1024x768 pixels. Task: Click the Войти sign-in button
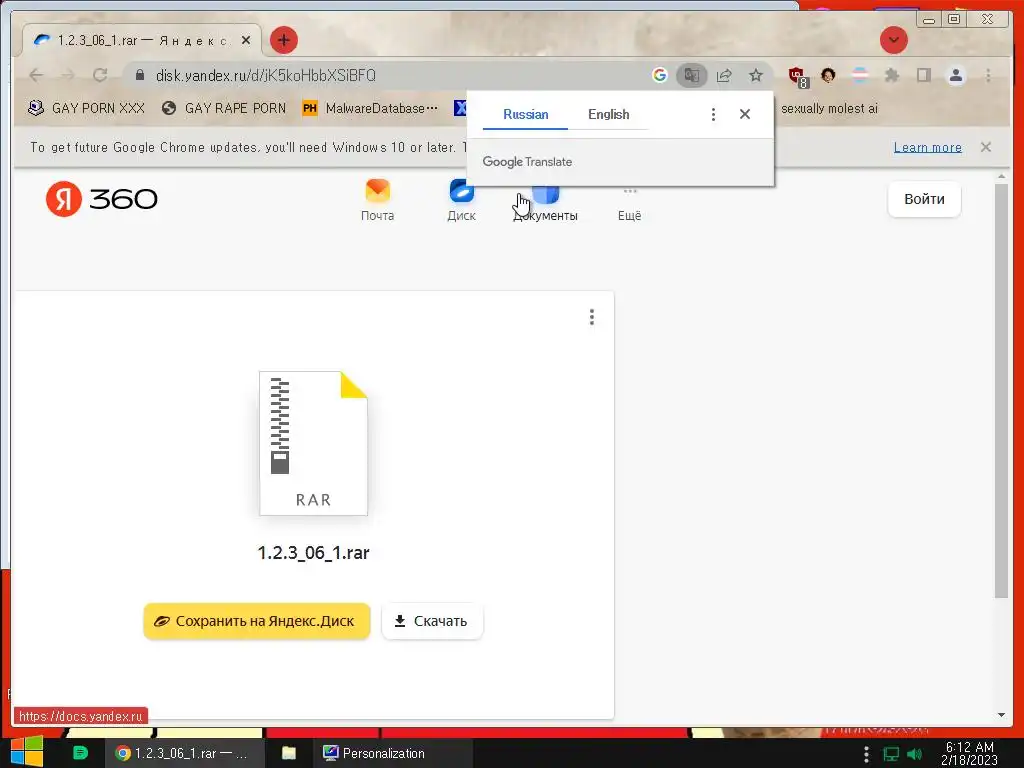coord(924,199)
